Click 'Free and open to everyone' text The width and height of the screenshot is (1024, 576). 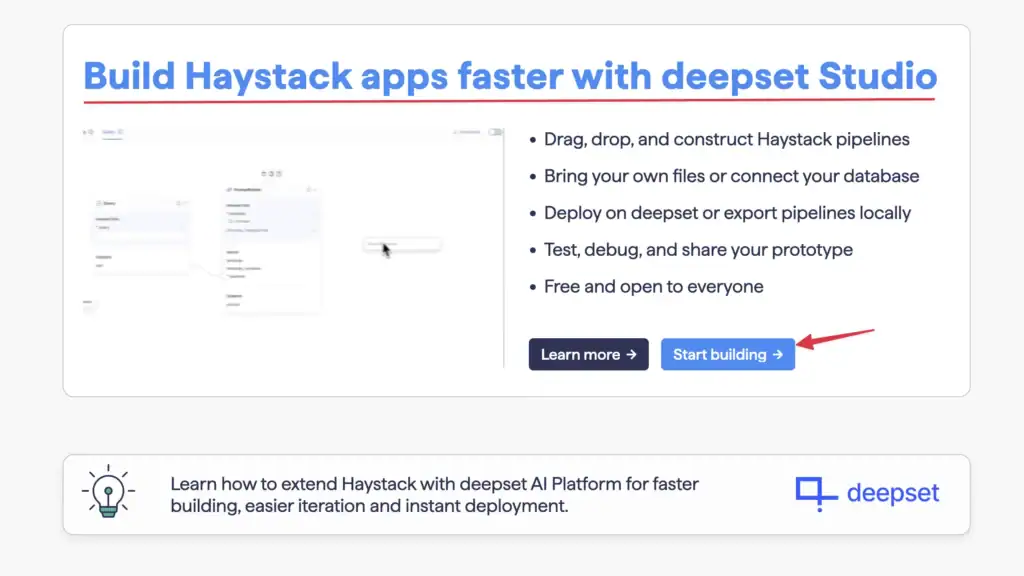click(654, 287)
